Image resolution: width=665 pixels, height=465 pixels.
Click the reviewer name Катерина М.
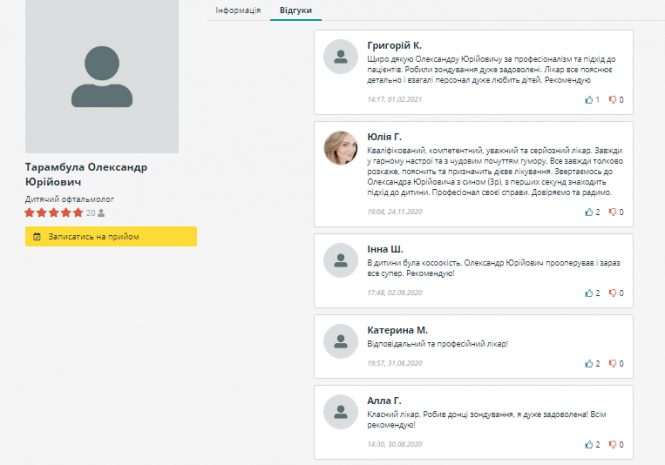[x=398, y=329]
